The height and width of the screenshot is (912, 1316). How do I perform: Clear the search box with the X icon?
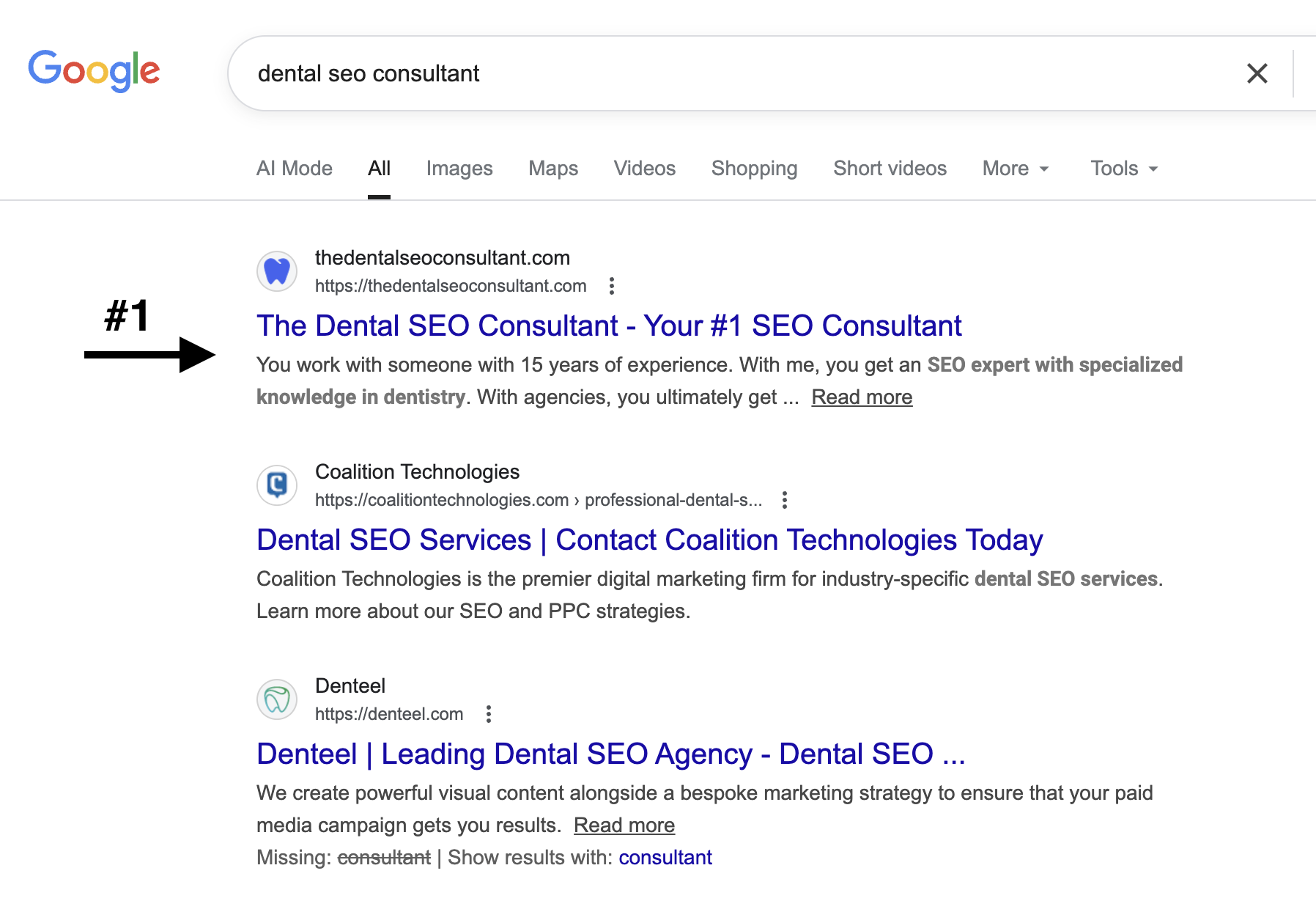(1256, 73)
